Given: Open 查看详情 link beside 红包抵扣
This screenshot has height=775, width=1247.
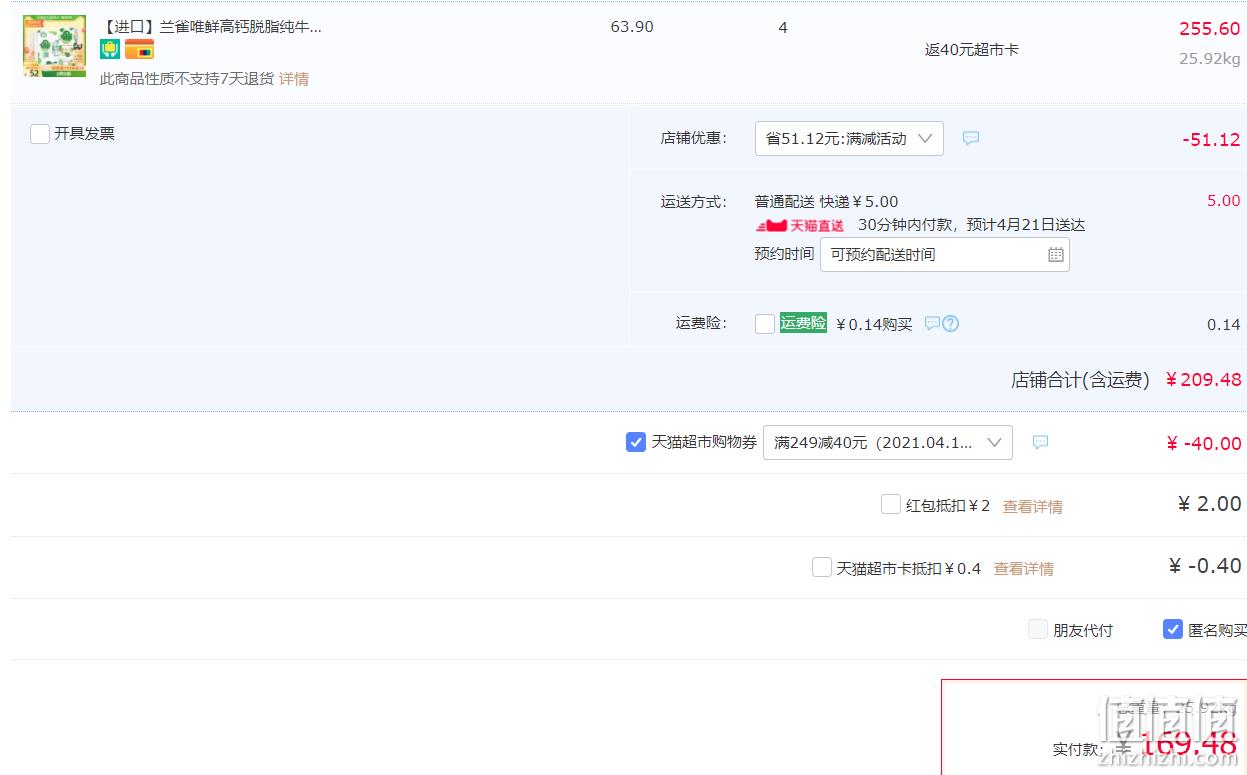Looking at the screenshot, I should [x=1033, y=507].
